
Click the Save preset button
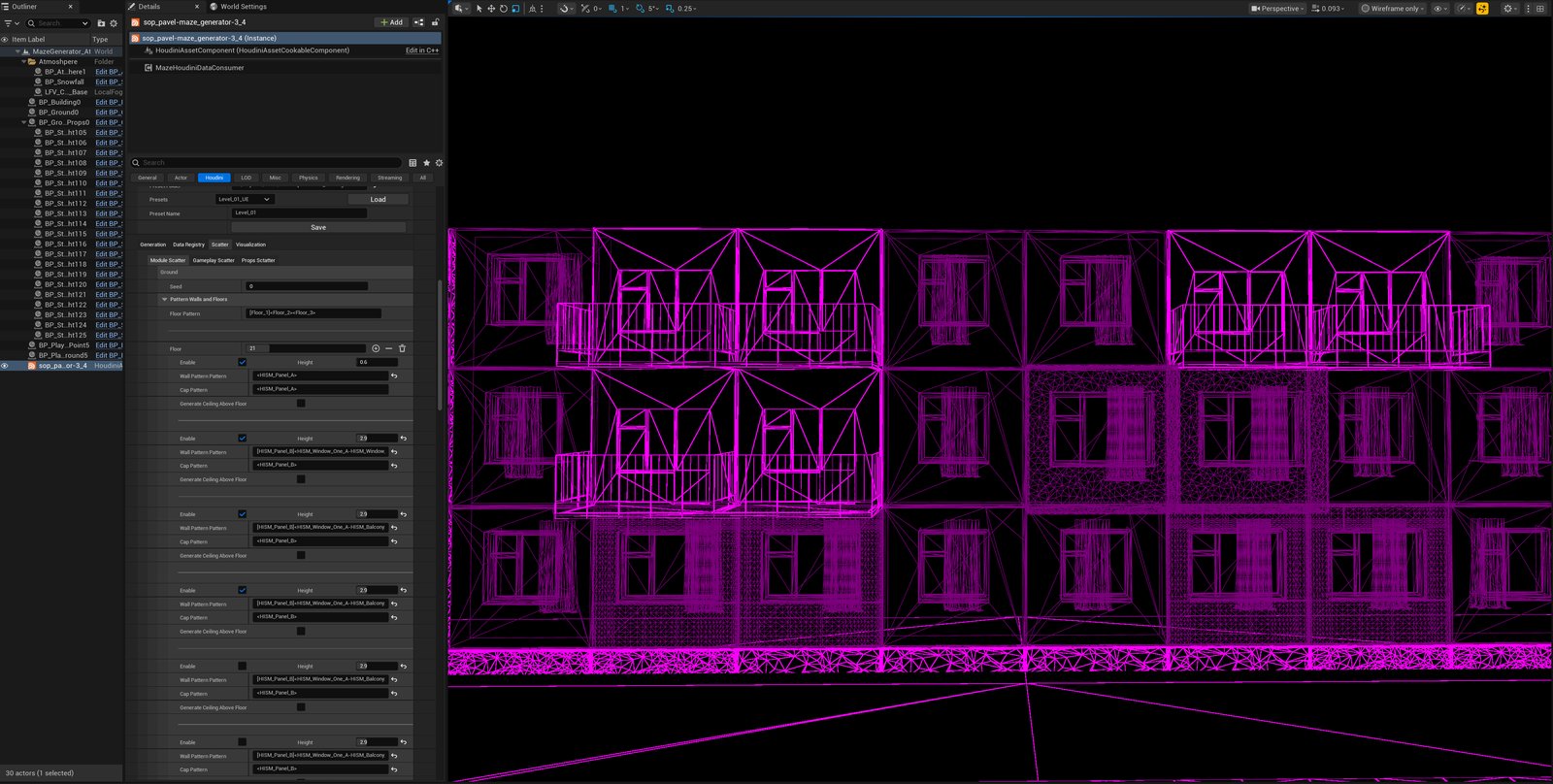coord(318,227)
